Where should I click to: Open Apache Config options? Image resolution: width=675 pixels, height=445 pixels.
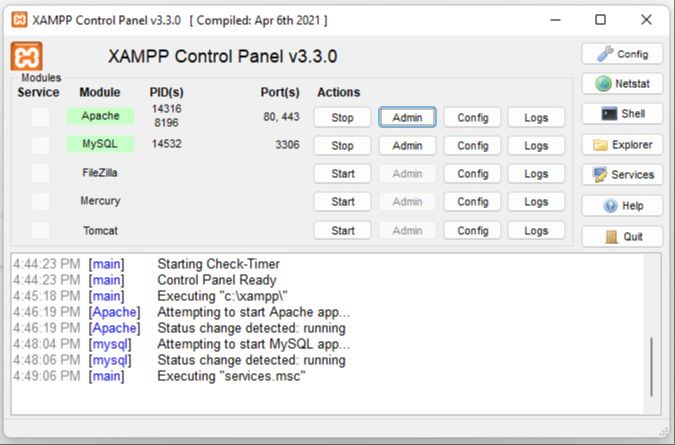(472, 117)
